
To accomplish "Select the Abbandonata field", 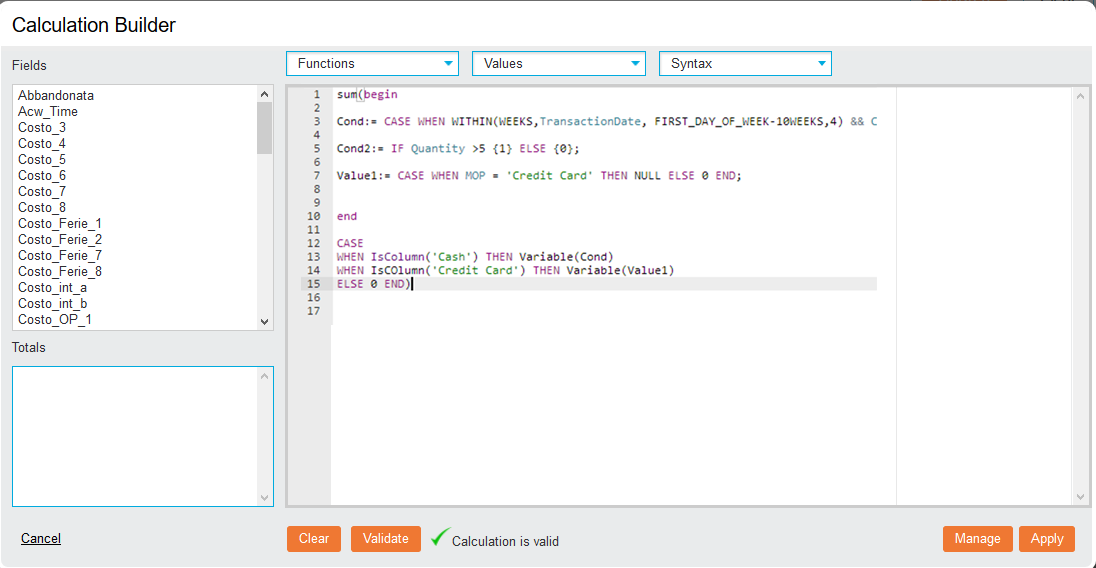I will click(56, 95).
